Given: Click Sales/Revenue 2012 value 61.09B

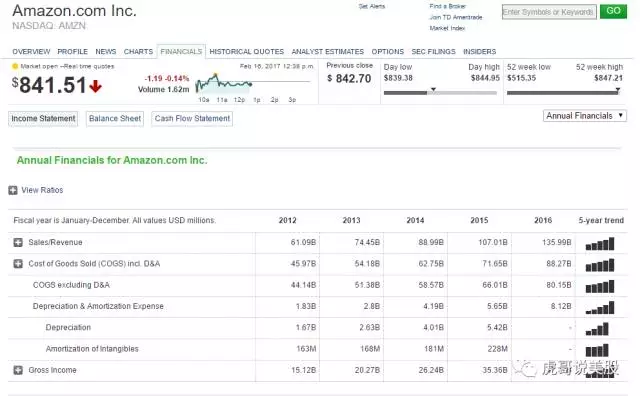Looking at the screenshot, I should (x=303, y=242).
